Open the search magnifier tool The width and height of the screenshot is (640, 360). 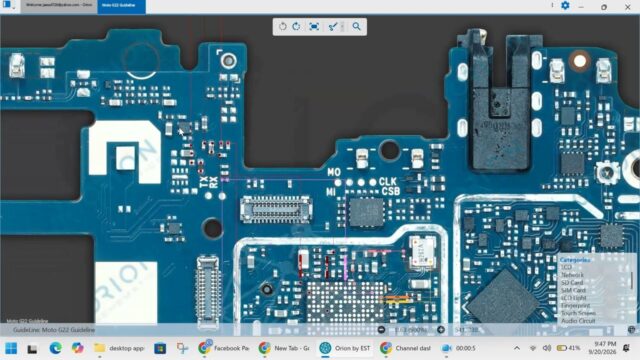click(x=357, y=27)
